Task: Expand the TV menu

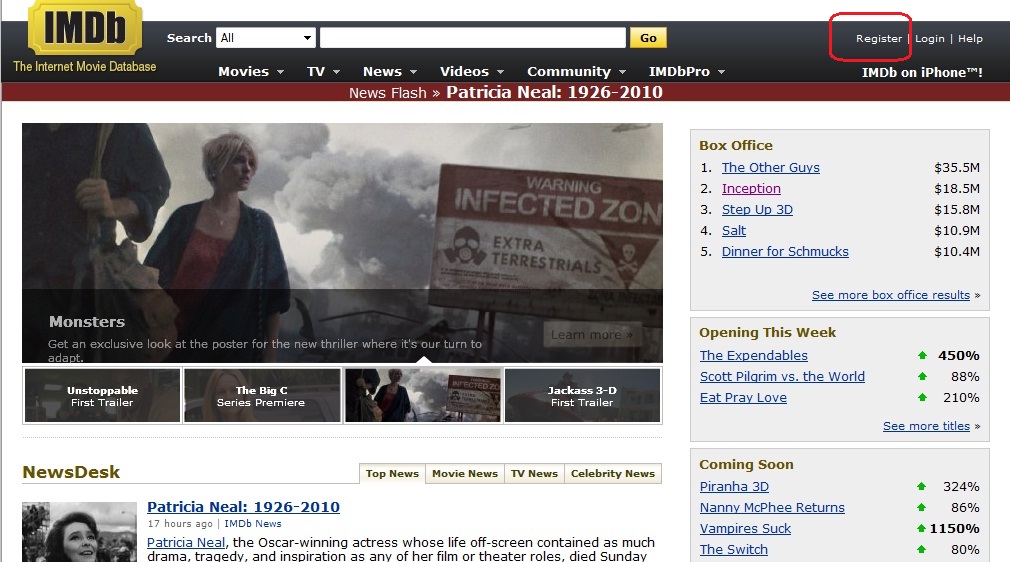Action: pos(323,72)
